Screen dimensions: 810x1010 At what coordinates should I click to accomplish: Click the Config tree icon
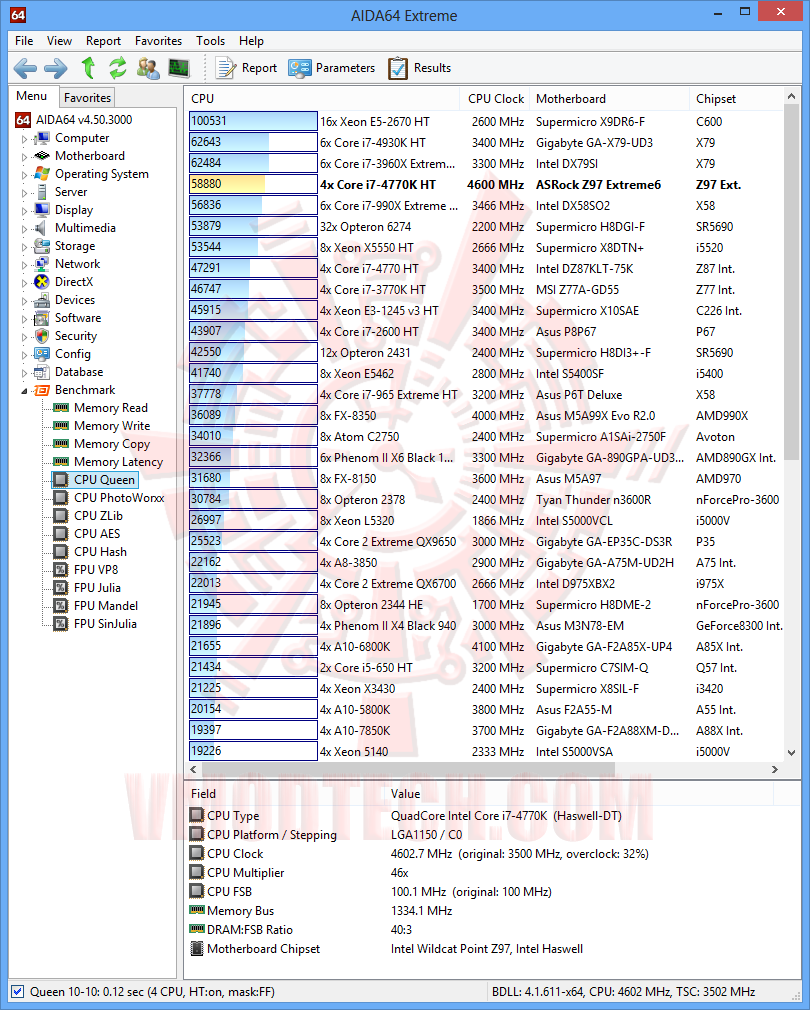42,354
